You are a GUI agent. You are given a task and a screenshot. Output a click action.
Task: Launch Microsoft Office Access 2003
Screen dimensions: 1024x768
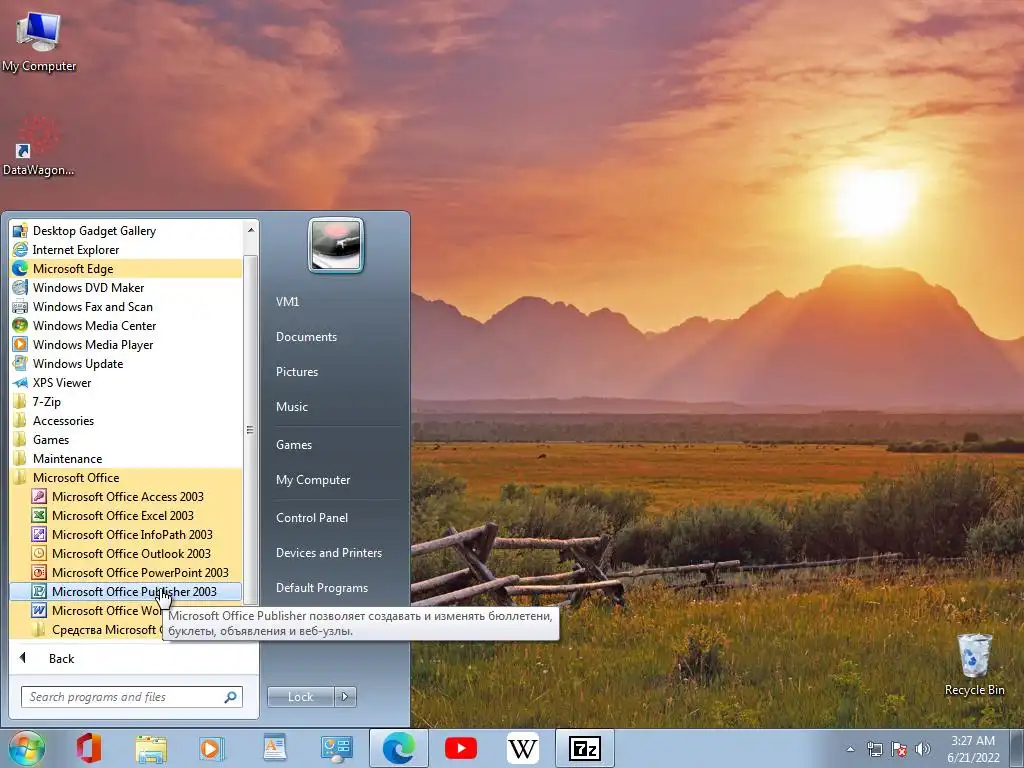(x=126, y=496)
